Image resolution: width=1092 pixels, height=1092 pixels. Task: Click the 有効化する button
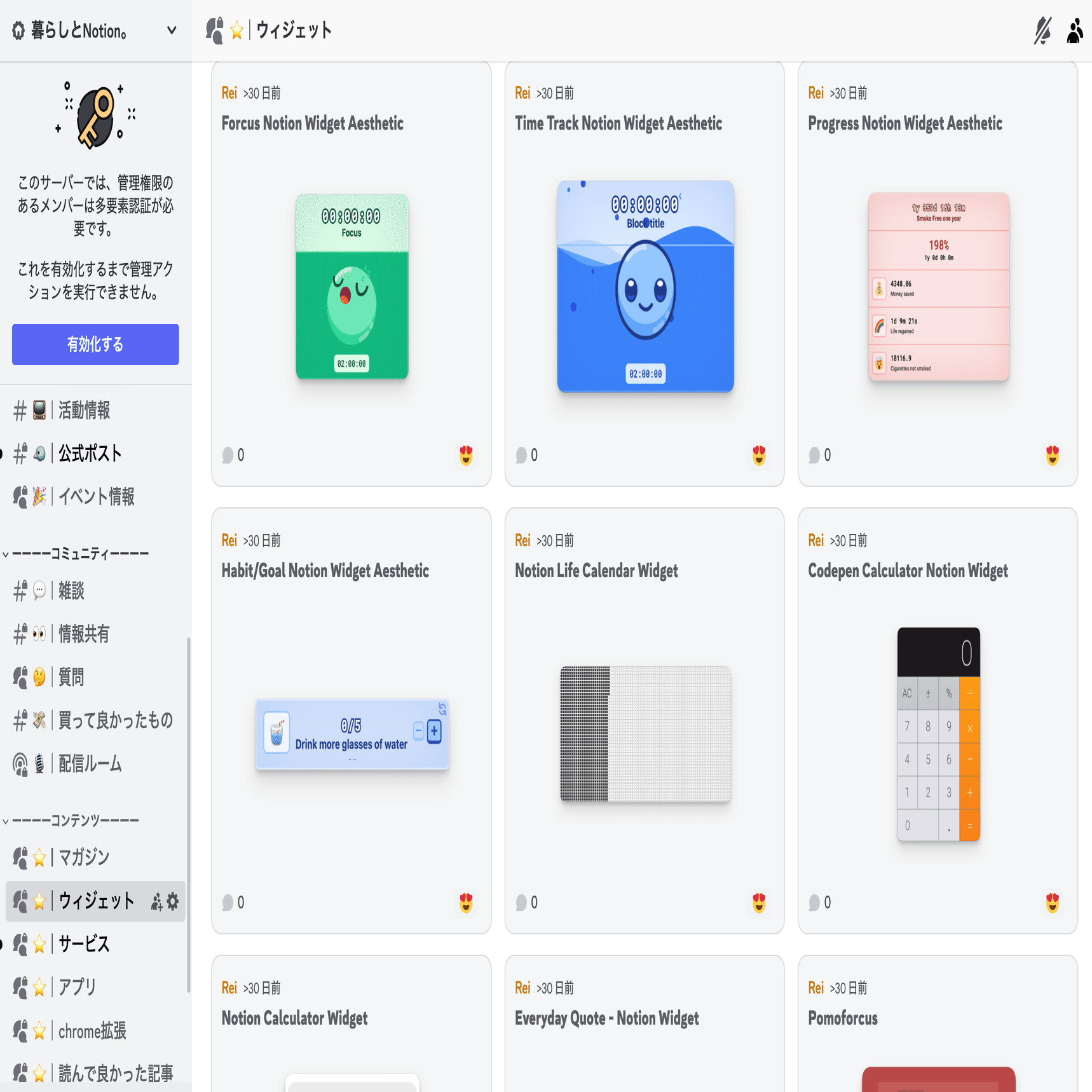[x=95, y=345]
